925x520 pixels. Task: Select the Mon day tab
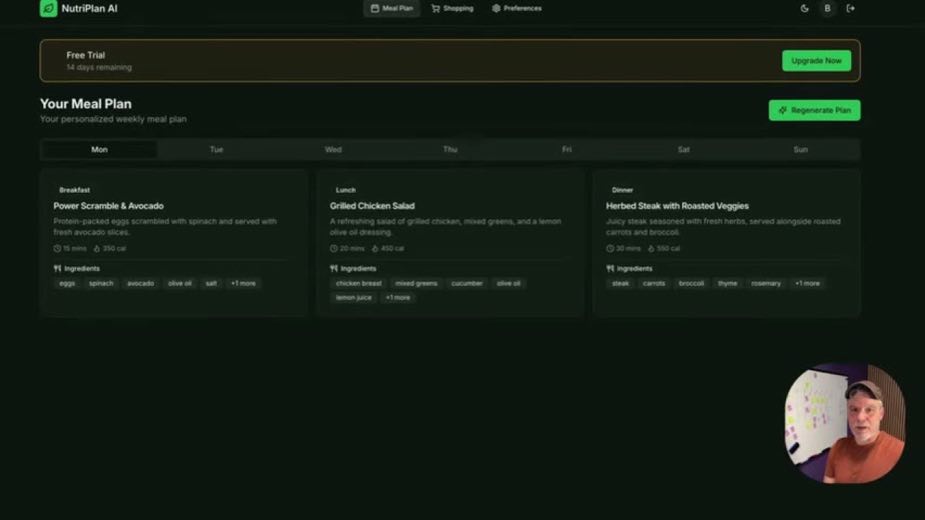click(x=99, y=149)
